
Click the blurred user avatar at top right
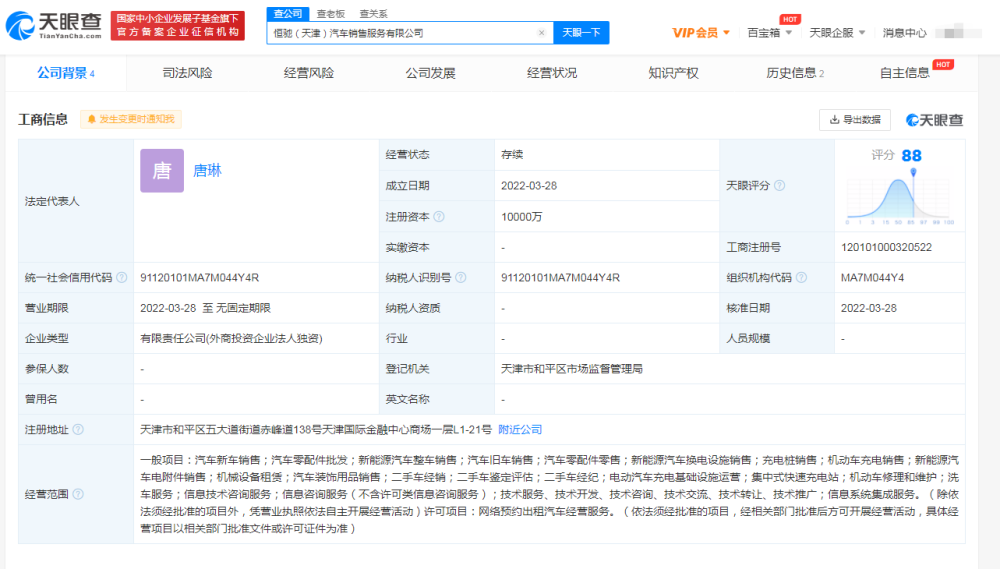point(959,31)
